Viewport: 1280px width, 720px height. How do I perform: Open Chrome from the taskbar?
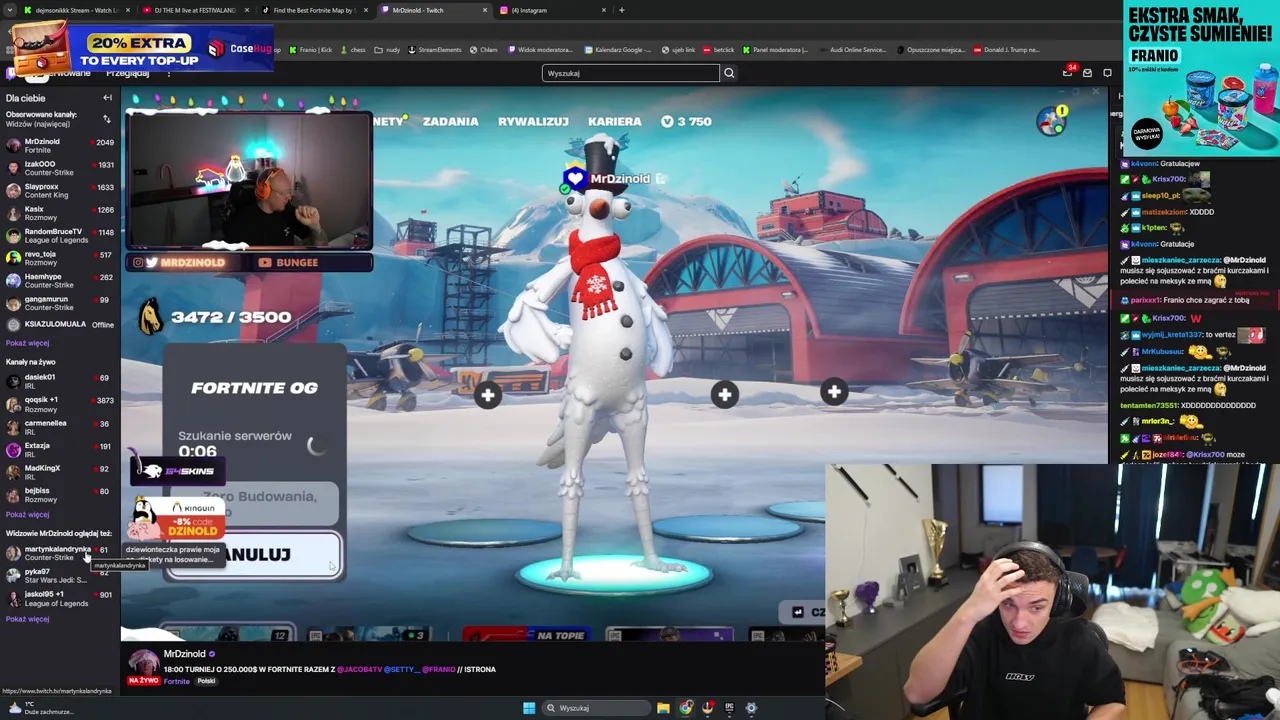coord(686,708)
